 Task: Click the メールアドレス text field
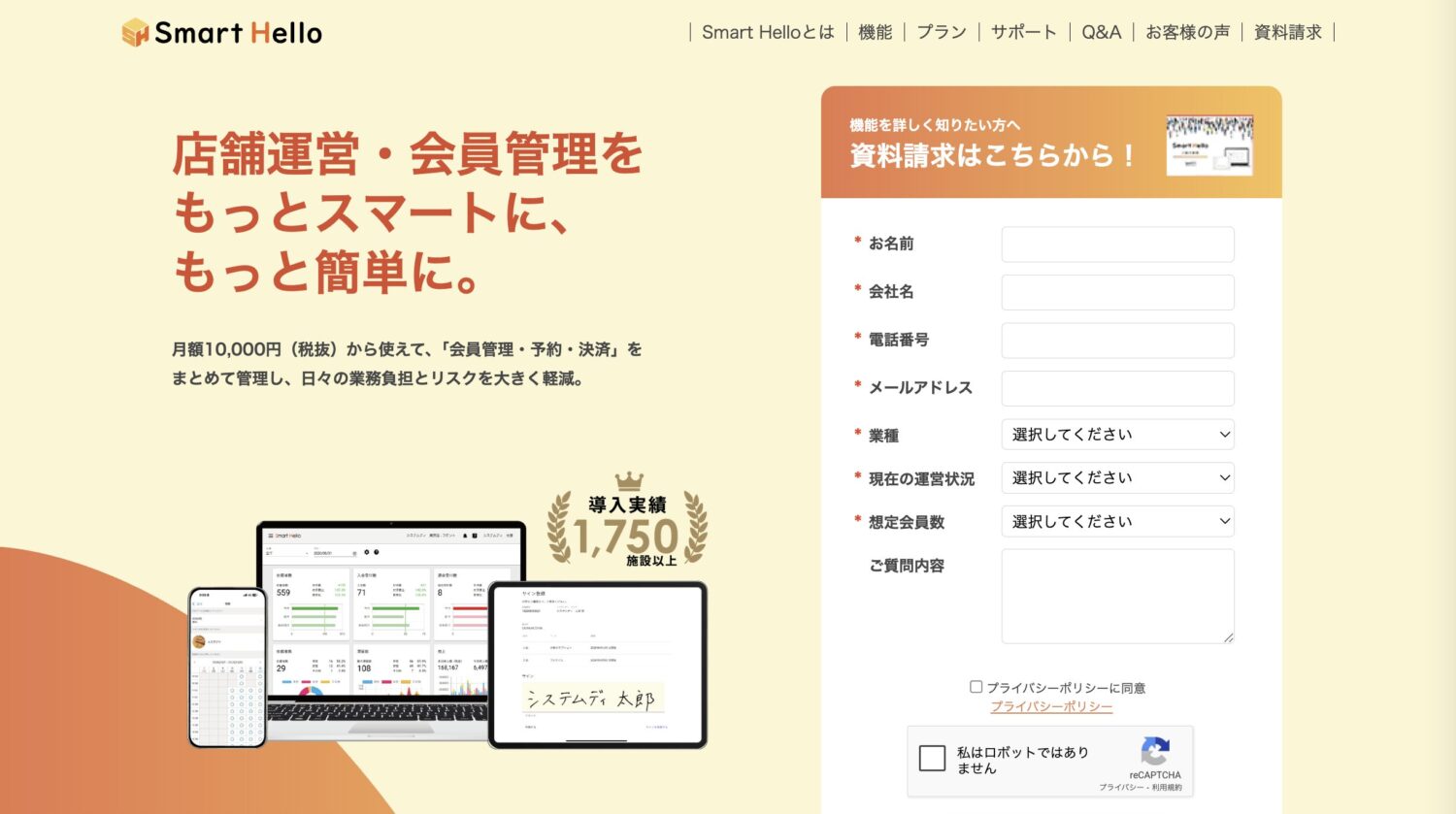pyautogui.click(x=1117, y=388)
